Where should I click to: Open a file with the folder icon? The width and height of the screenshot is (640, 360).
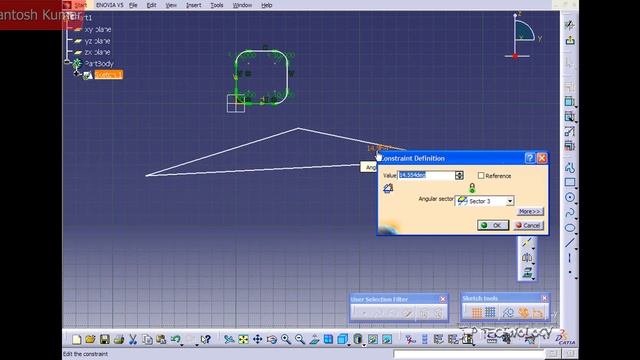point(90,340)
